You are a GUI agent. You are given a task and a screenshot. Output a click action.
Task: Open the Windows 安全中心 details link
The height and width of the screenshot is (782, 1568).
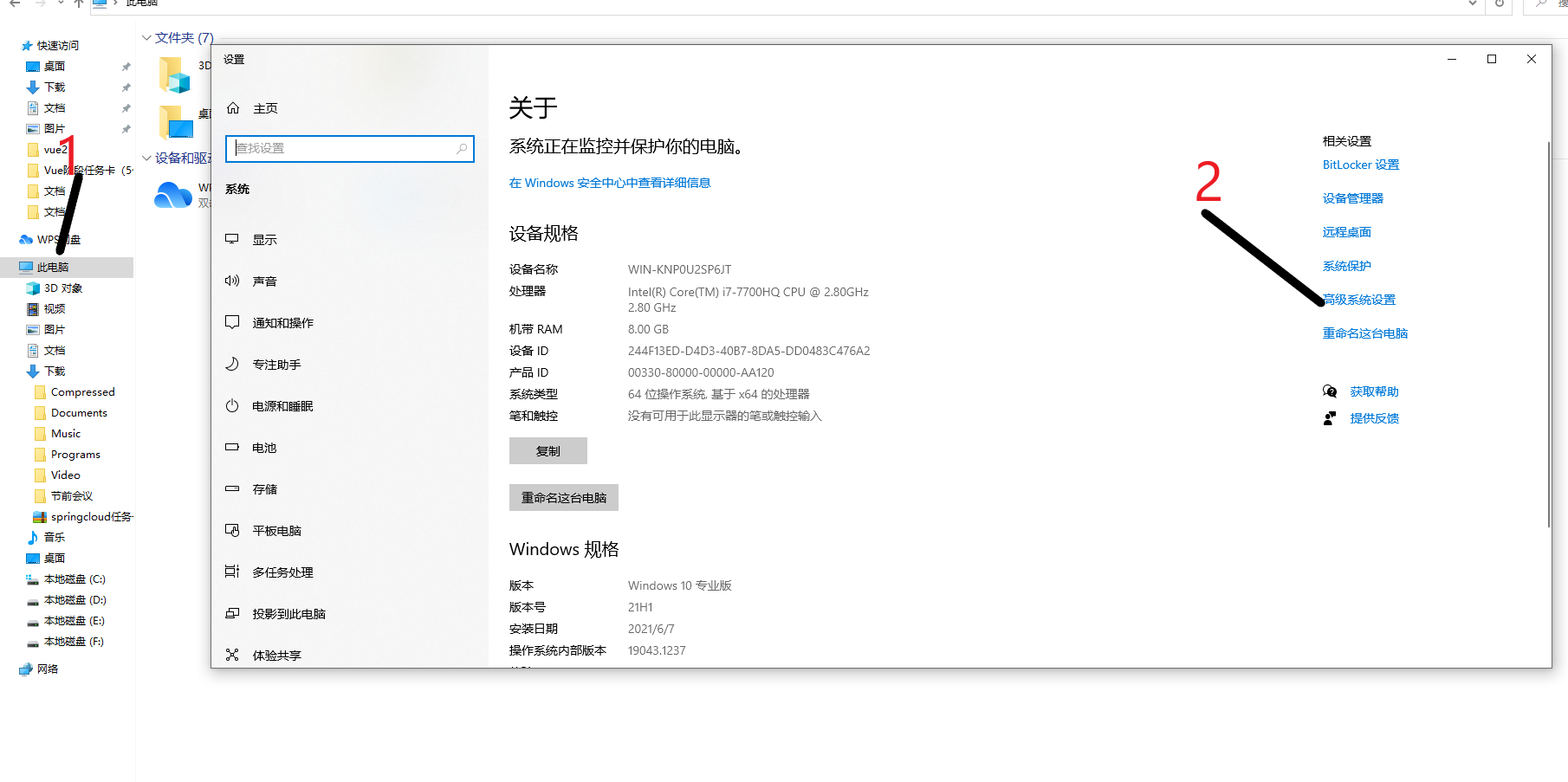coord(610,183)
